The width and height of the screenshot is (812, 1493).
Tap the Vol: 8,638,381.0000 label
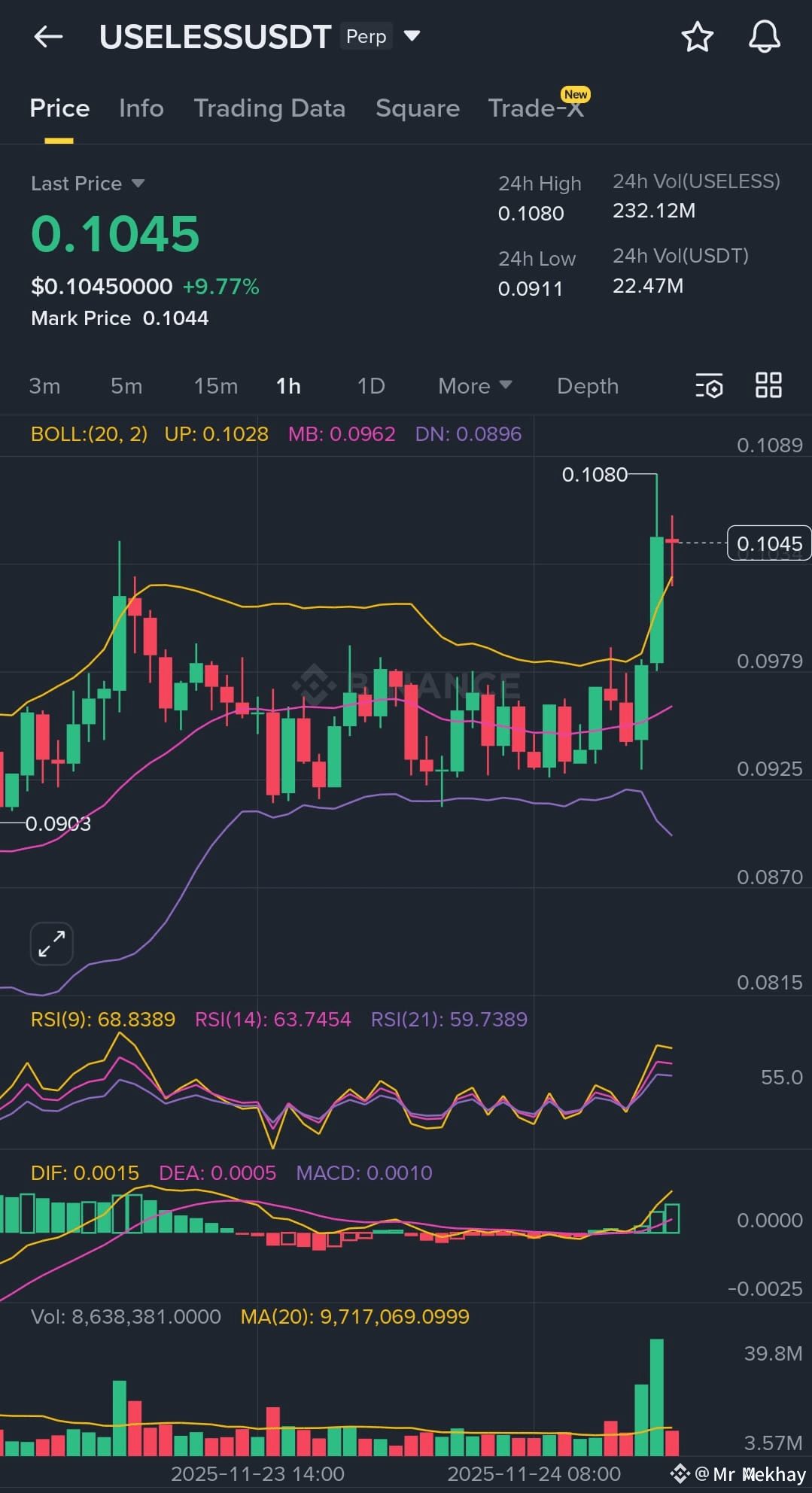point(126,1317)
